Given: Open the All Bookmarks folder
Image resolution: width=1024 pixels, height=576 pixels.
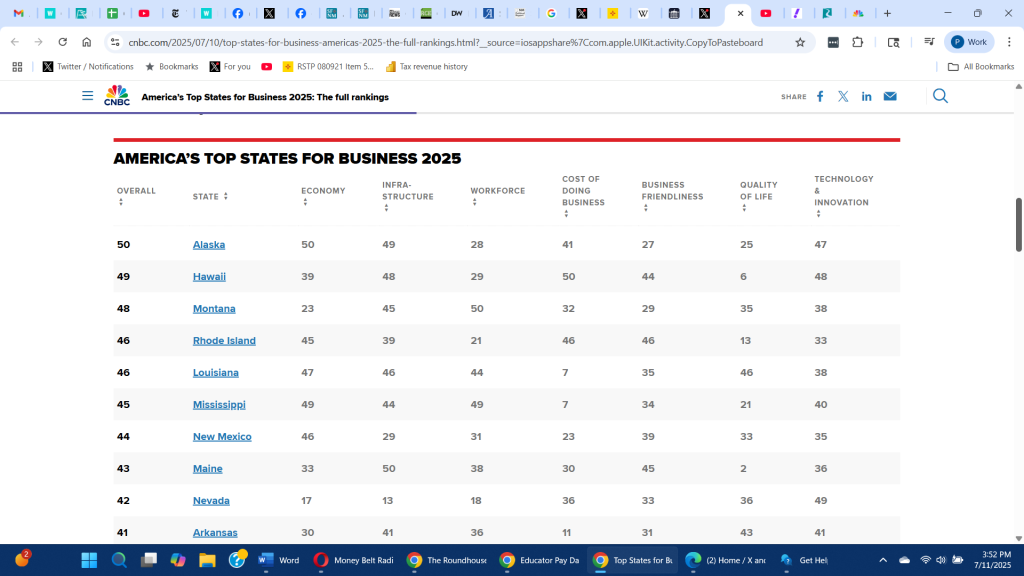Looking at the screenshot, I should click(x=981, y=67).
